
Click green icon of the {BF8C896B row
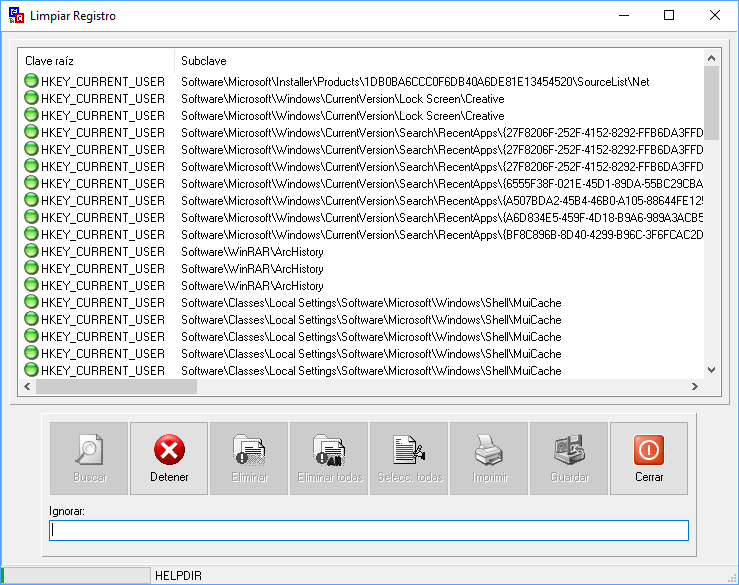(31, 234)
